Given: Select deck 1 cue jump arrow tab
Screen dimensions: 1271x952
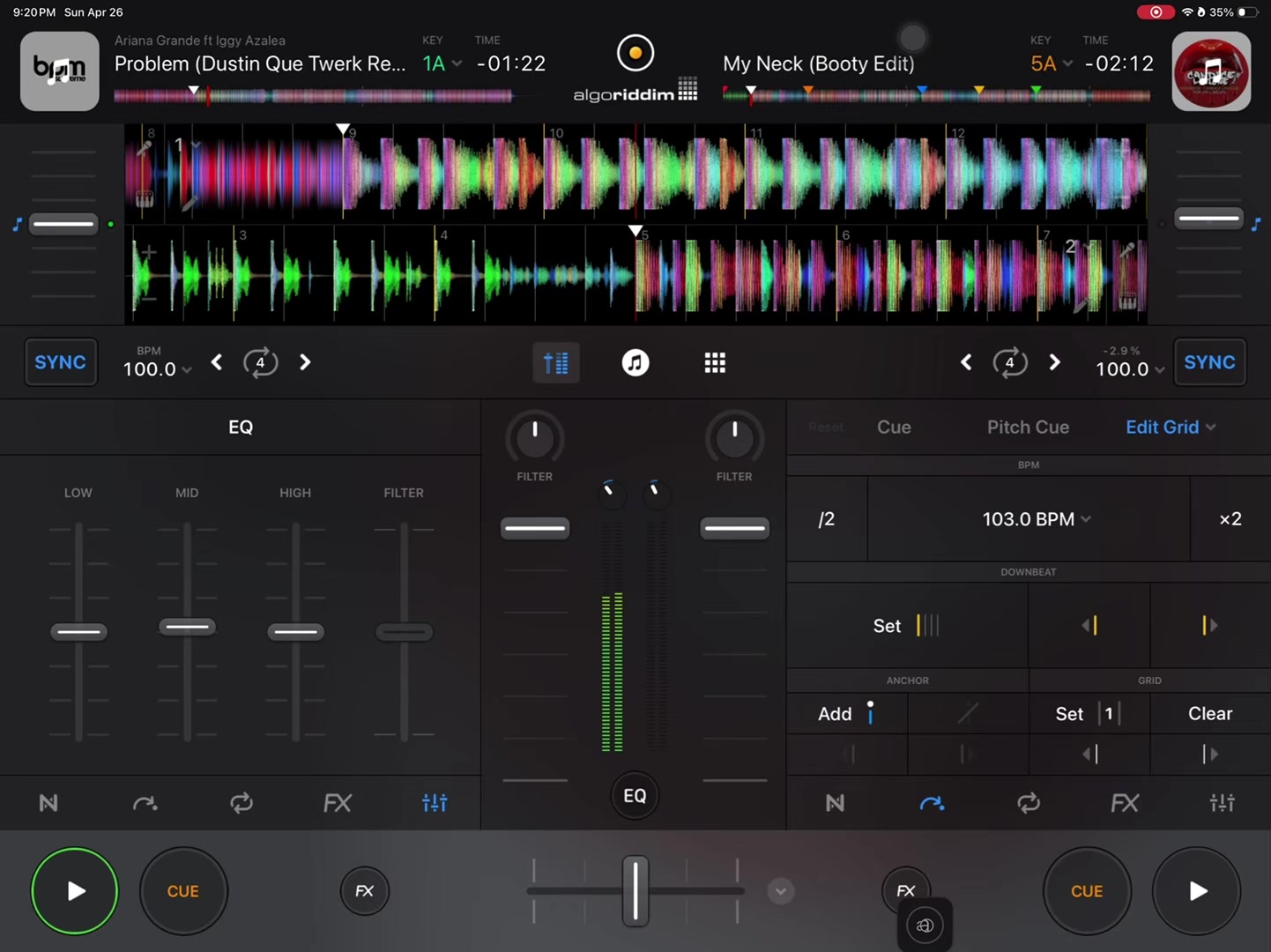Looking at the screenshot, I should pyautogui.click(x=145, y=802).
